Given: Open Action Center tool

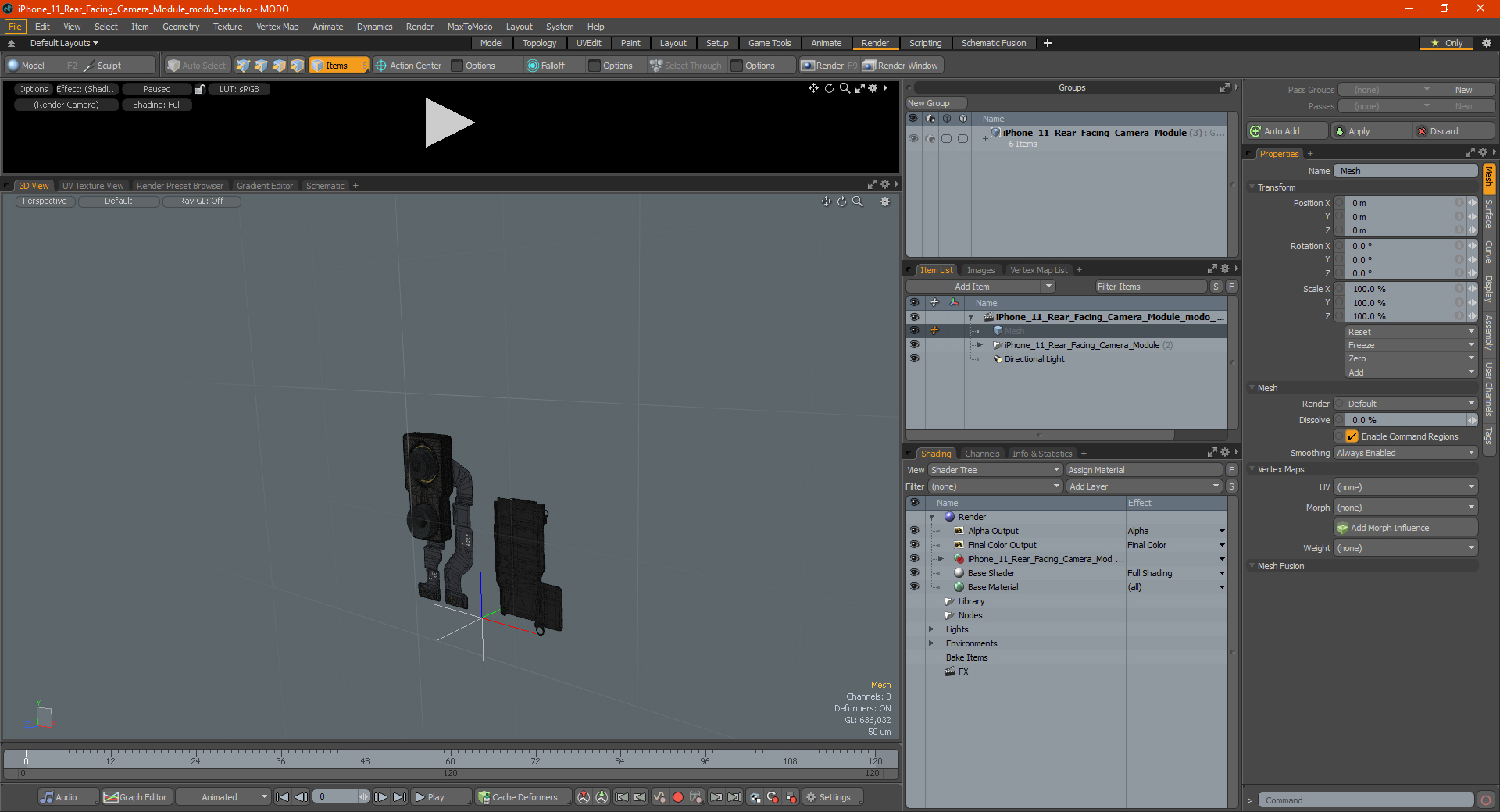Looking at the screenshot, I should click(409, 66).
